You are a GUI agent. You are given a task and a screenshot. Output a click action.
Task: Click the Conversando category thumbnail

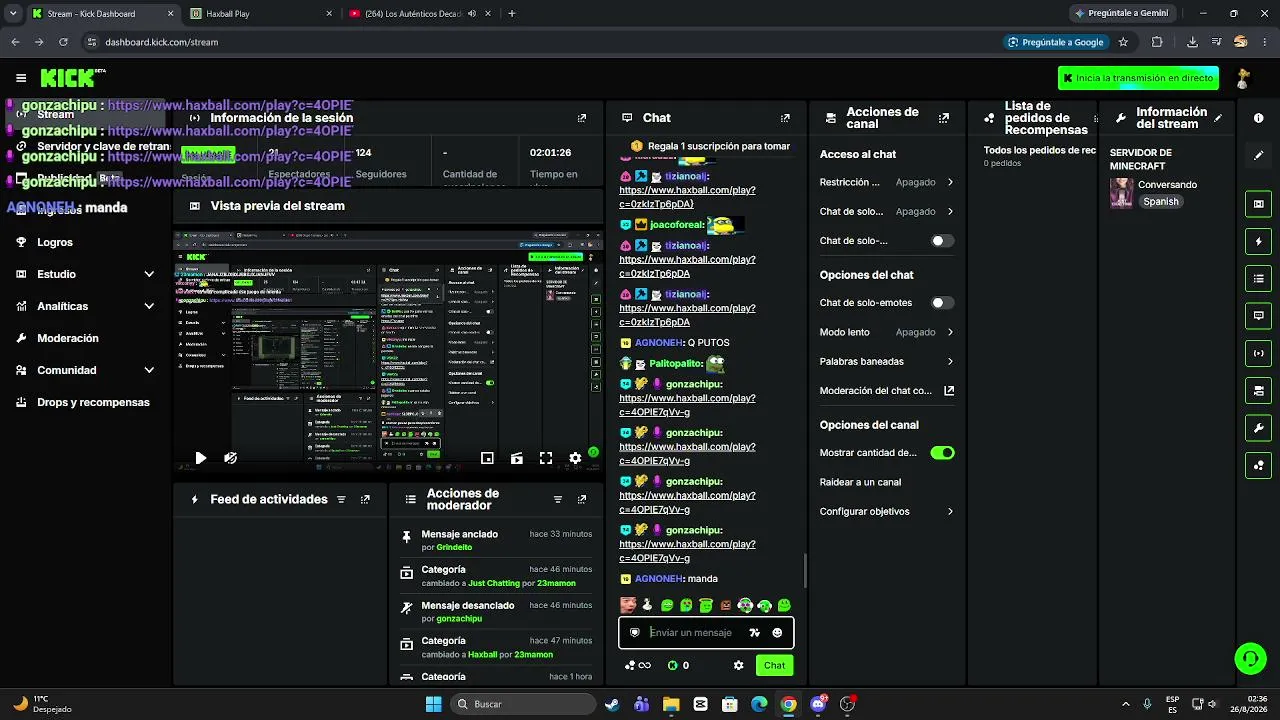[1122, 193]
